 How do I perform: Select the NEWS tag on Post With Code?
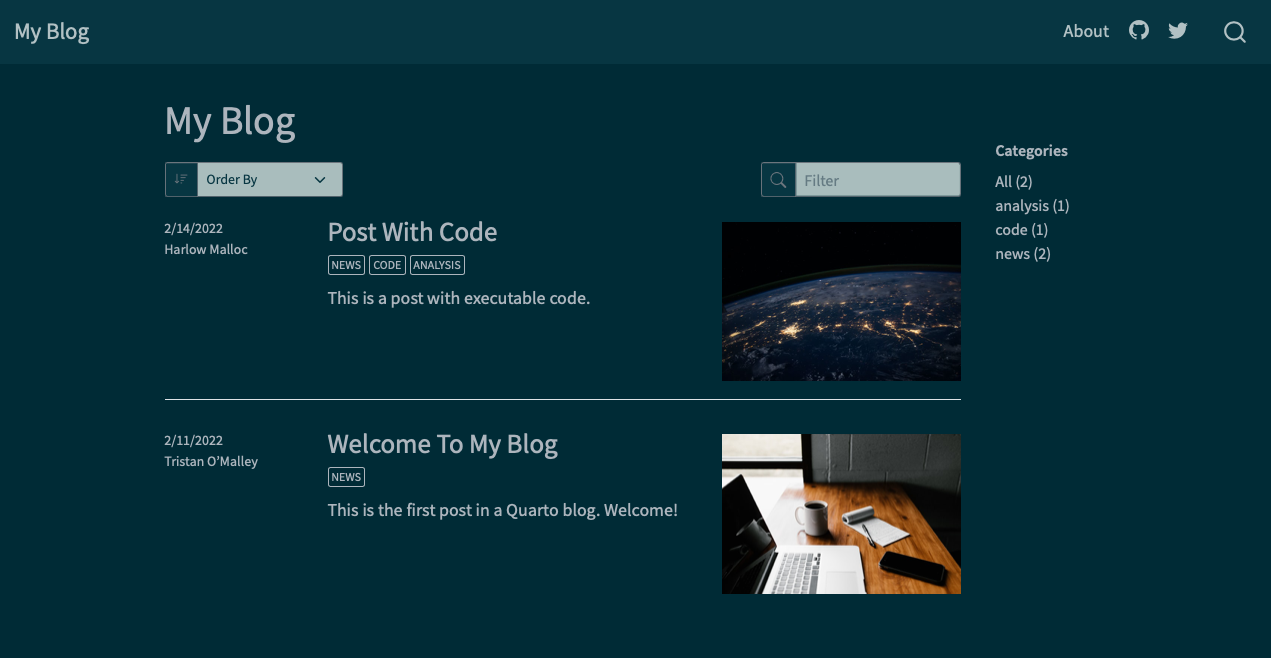(346, 265)
